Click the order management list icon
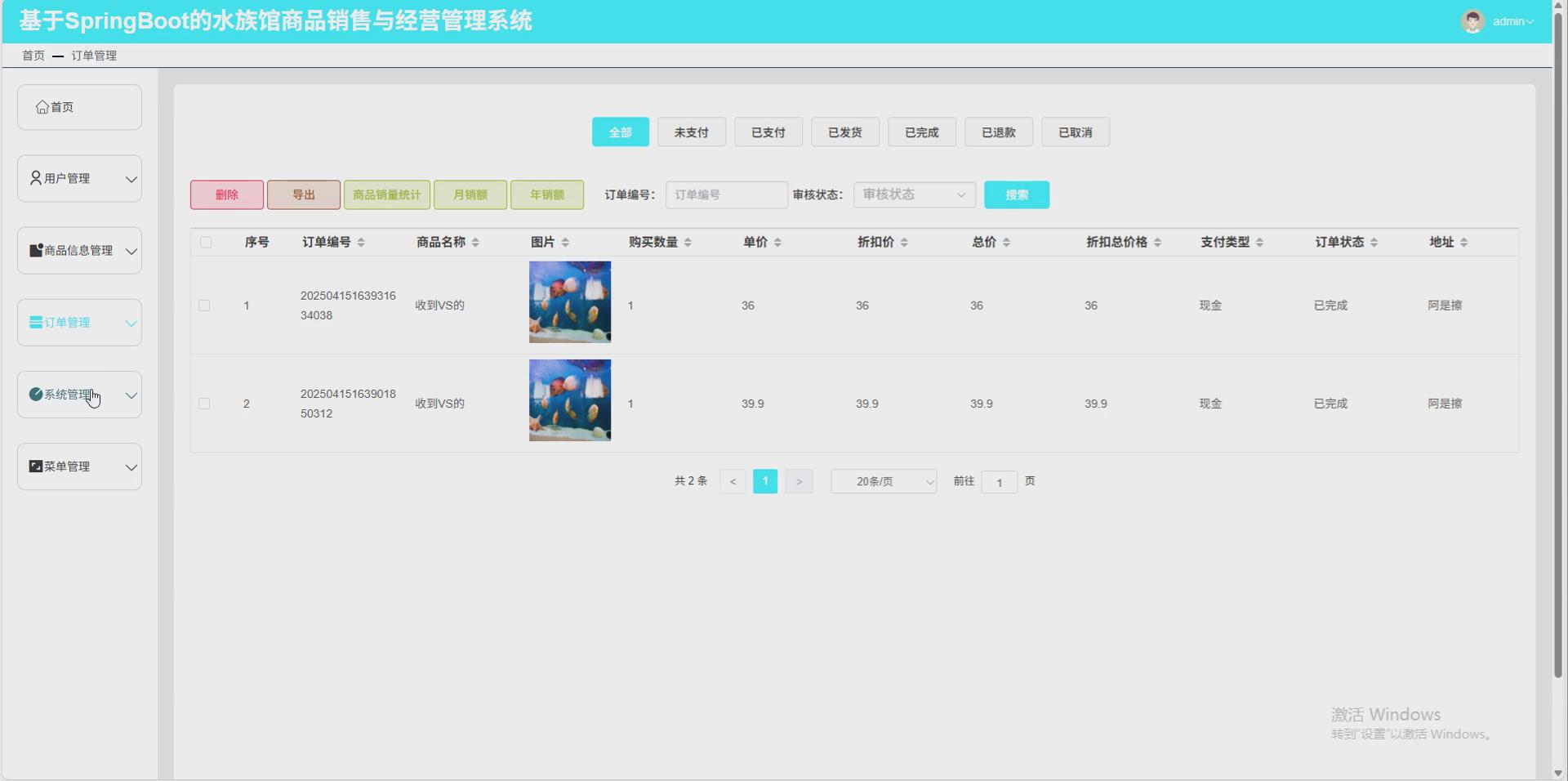Image resolution: width=1568 pixels, height=781 pixels. tap(36, 322)
